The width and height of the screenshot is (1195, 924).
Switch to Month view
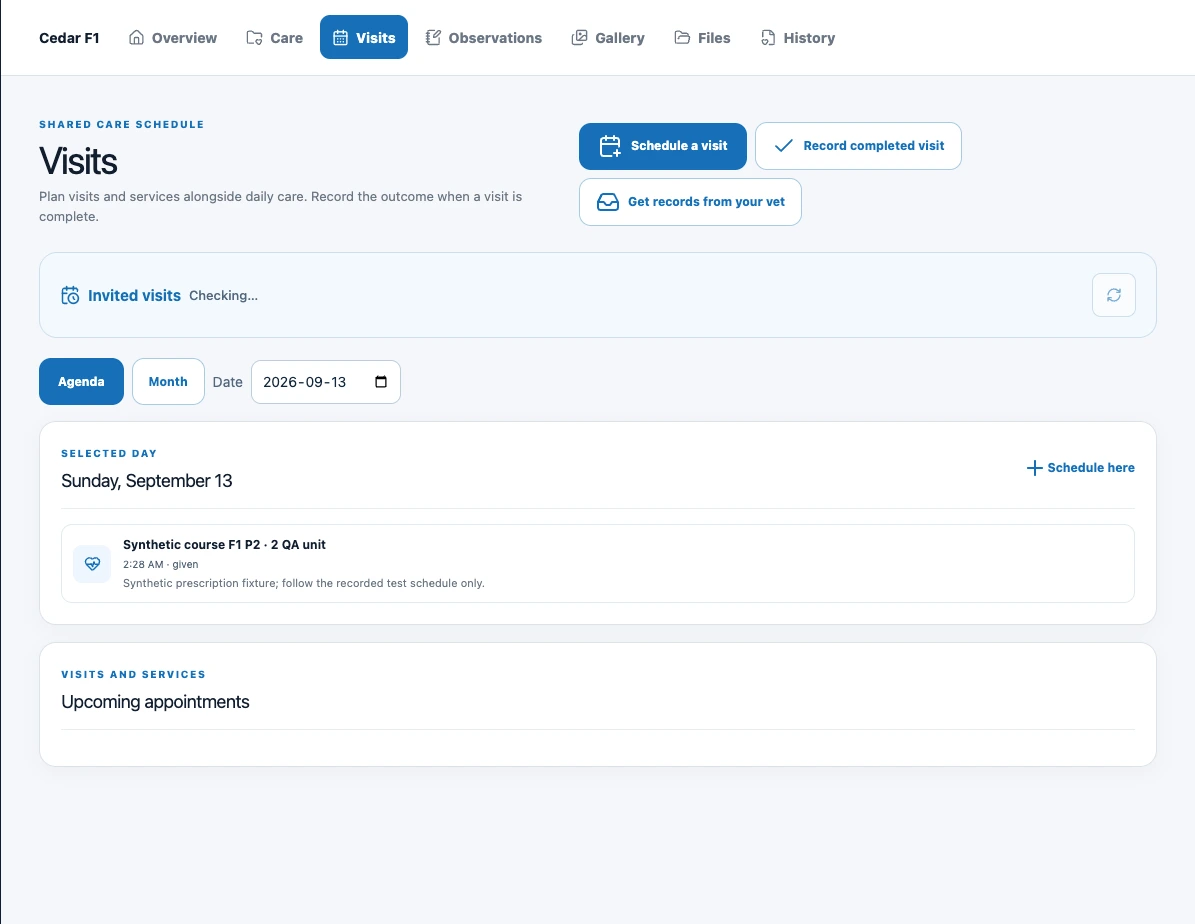point(168,381)
